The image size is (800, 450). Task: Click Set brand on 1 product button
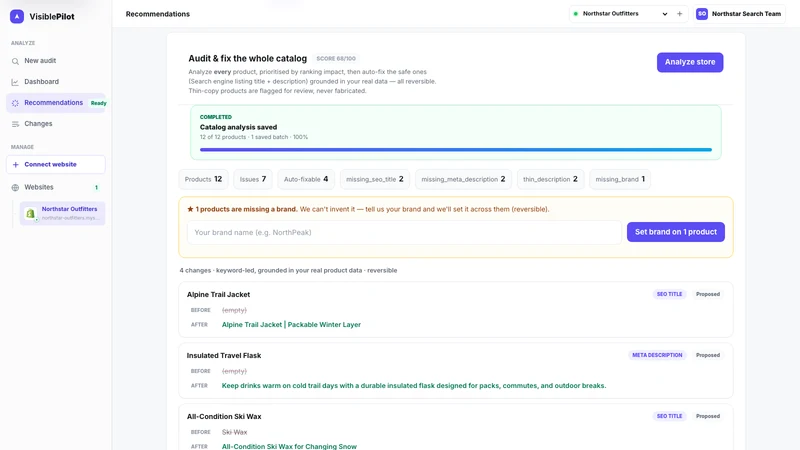tap(676, 232)
